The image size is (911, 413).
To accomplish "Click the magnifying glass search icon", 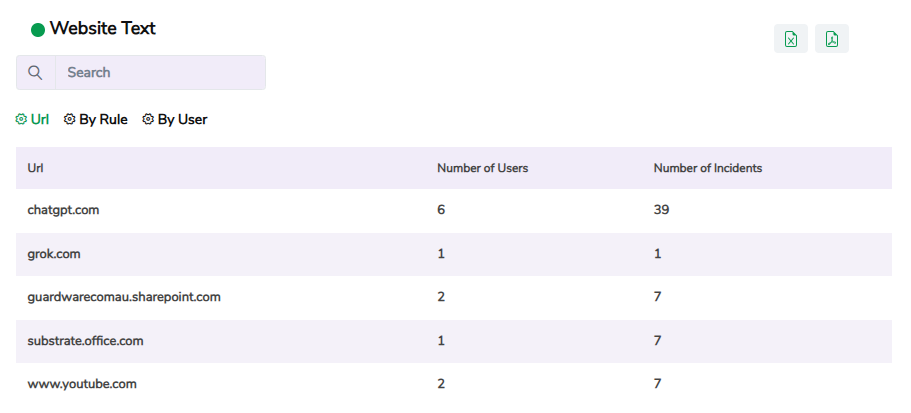I will click(36, 73).
